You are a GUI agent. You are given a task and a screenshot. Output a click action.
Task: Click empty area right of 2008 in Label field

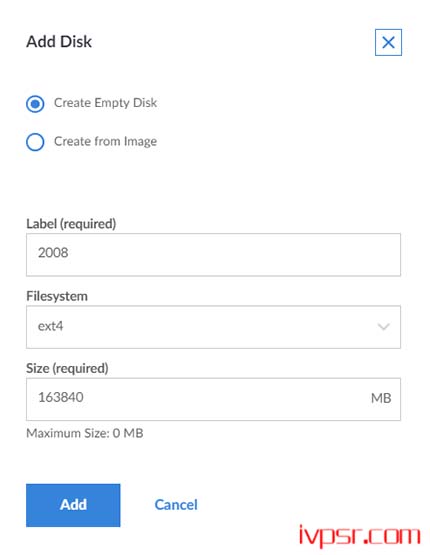(234, 254)
